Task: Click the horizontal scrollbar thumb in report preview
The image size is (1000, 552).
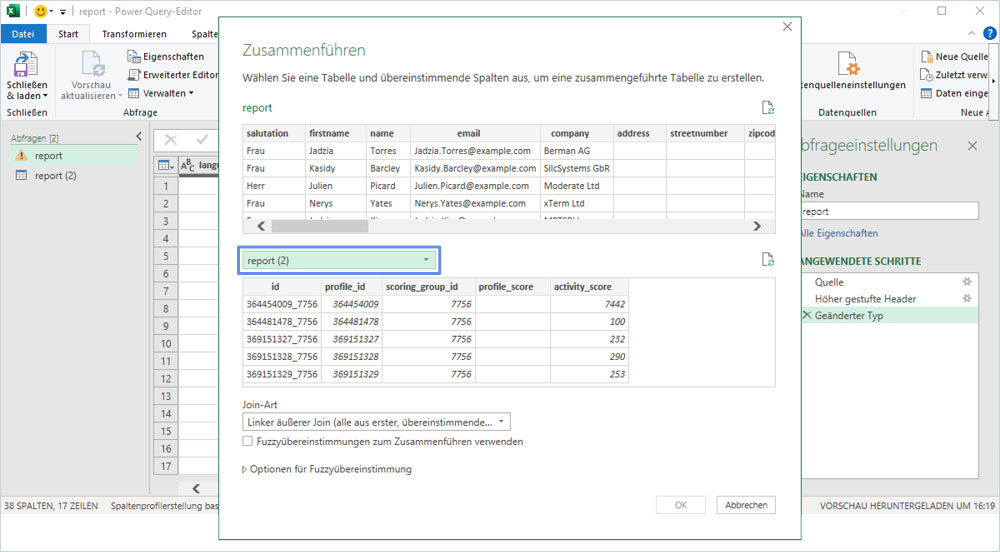Action: (320, 226)
